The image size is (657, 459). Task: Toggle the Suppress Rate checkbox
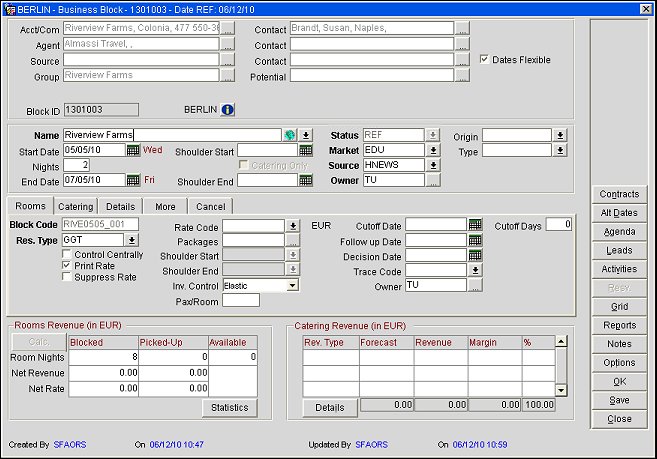67,277
